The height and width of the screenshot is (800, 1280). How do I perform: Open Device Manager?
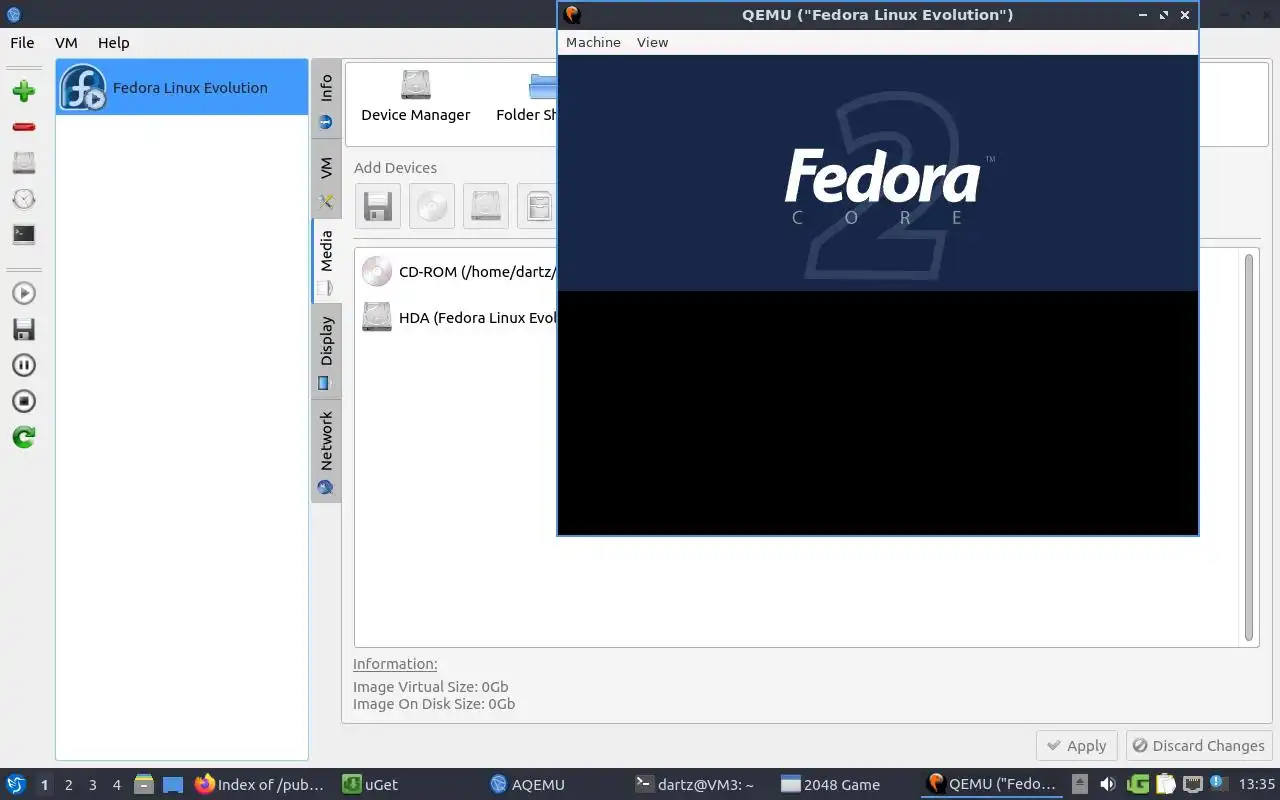click(416, 97)
